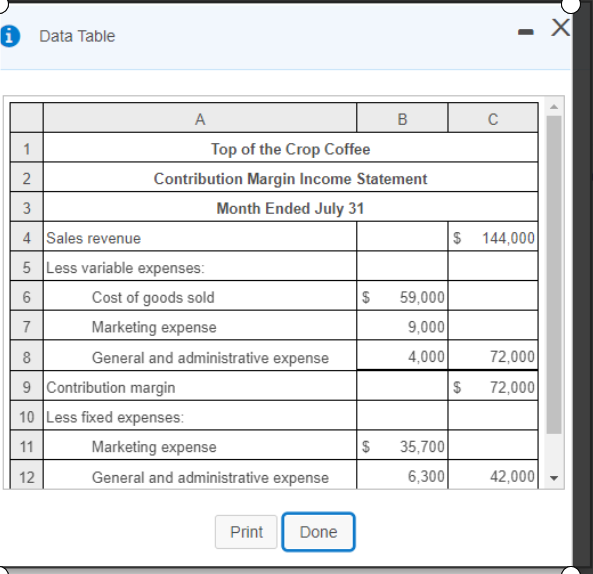Select row 12 header
This screenshot has width=593, height=574.
click(26, 475)
